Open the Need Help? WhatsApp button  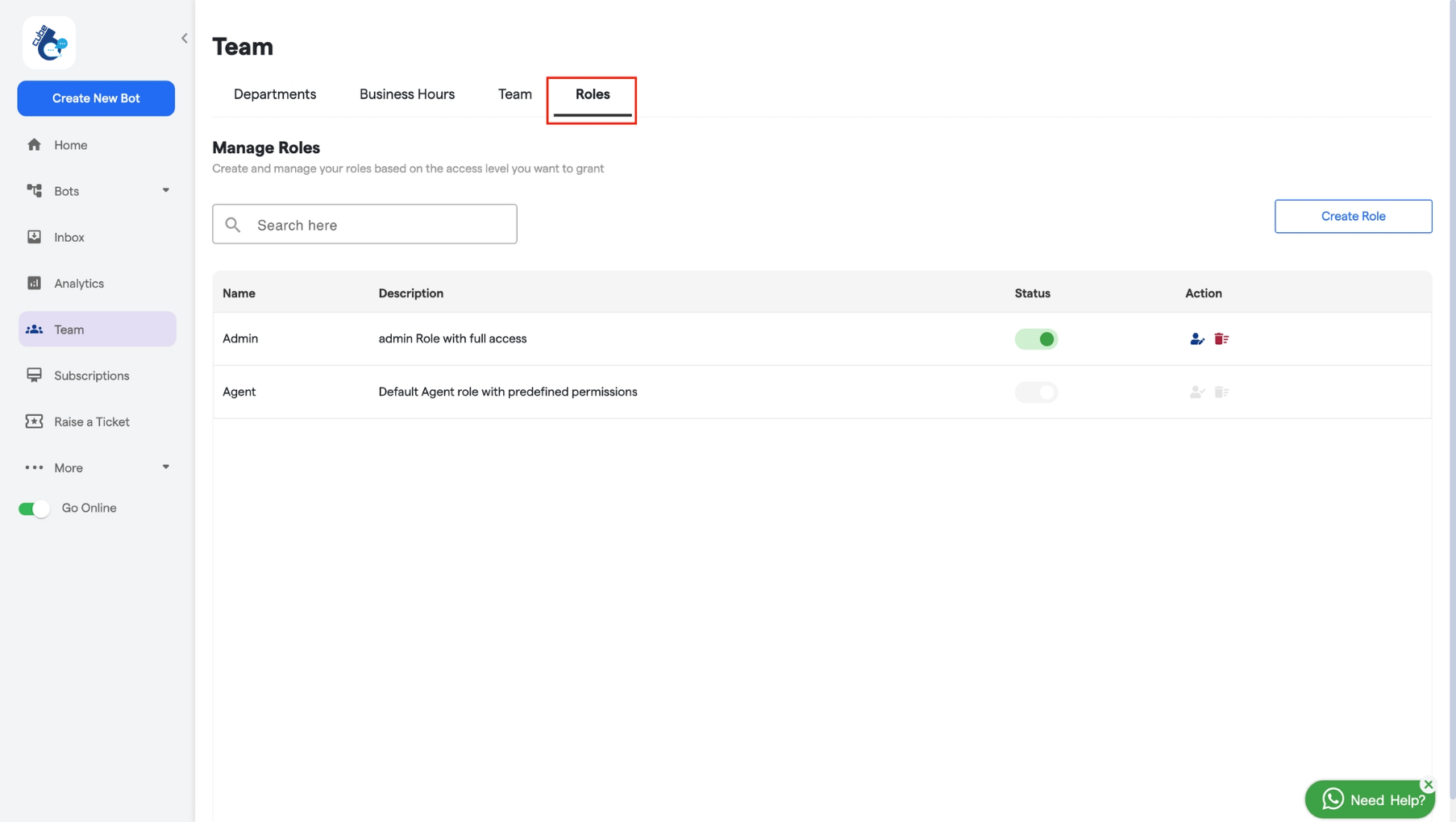(x=1370, y=799)
